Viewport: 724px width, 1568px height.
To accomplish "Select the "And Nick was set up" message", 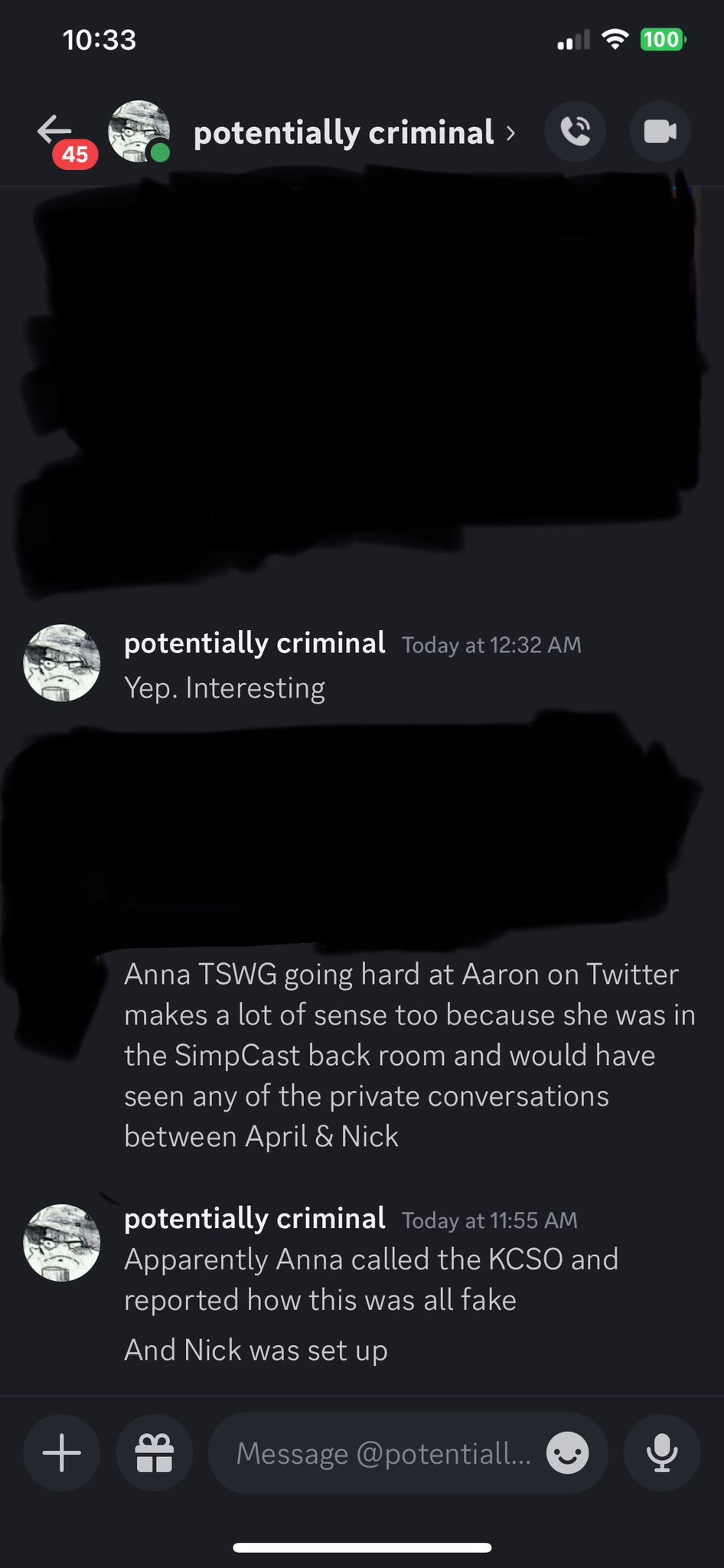I will pos(256,1350).
